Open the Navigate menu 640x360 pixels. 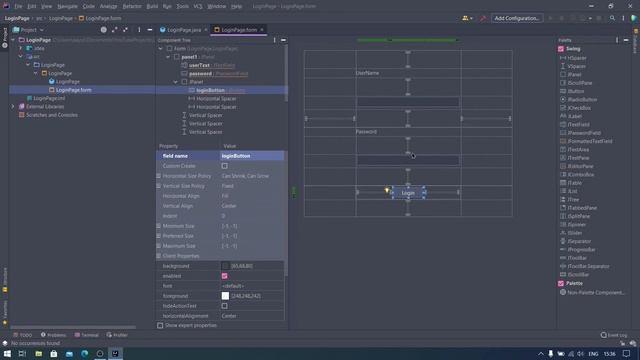click(x=67, y=6)
